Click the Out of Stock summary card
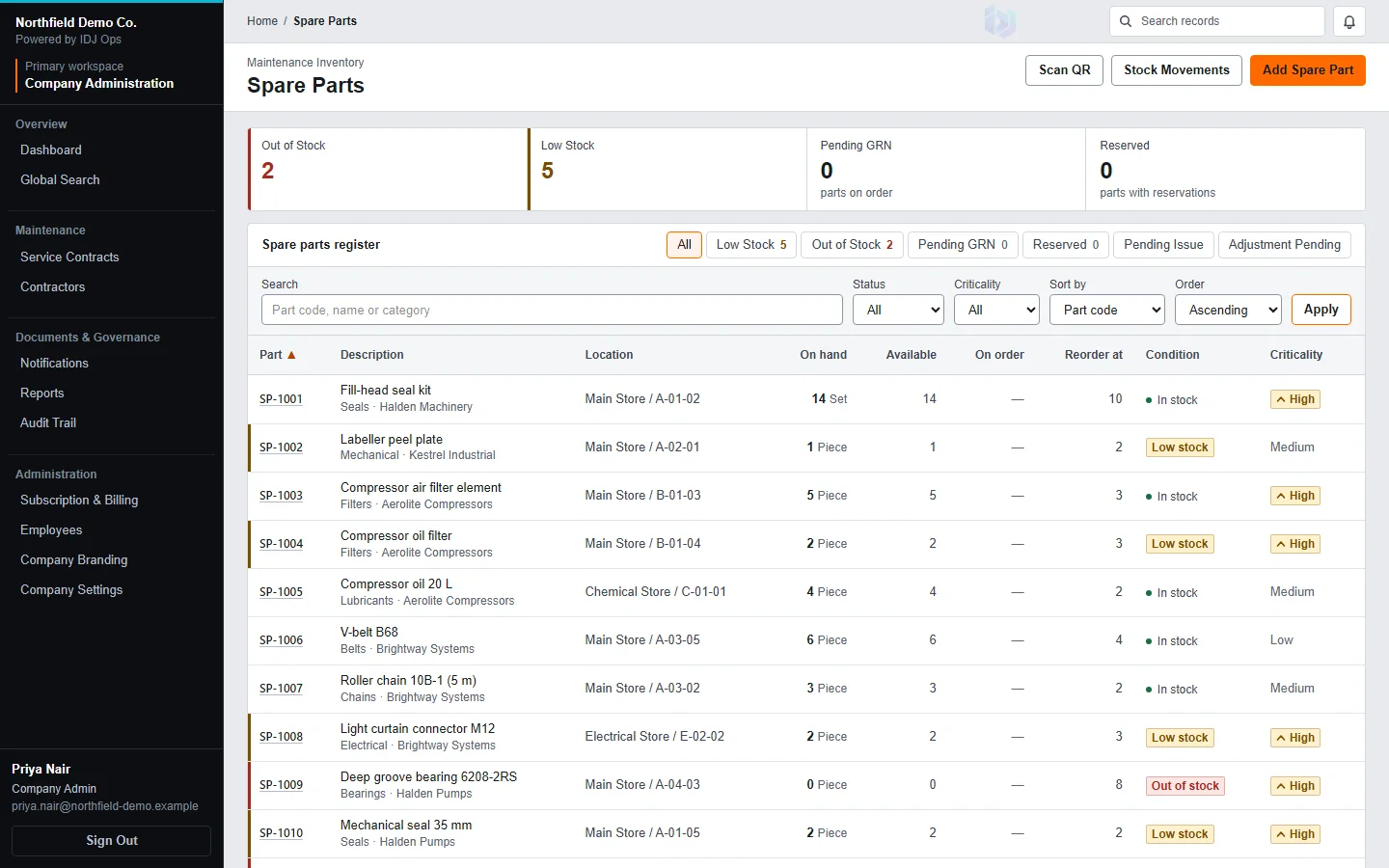This screenshot has width=1389, height=868. (x=388, y=170)
